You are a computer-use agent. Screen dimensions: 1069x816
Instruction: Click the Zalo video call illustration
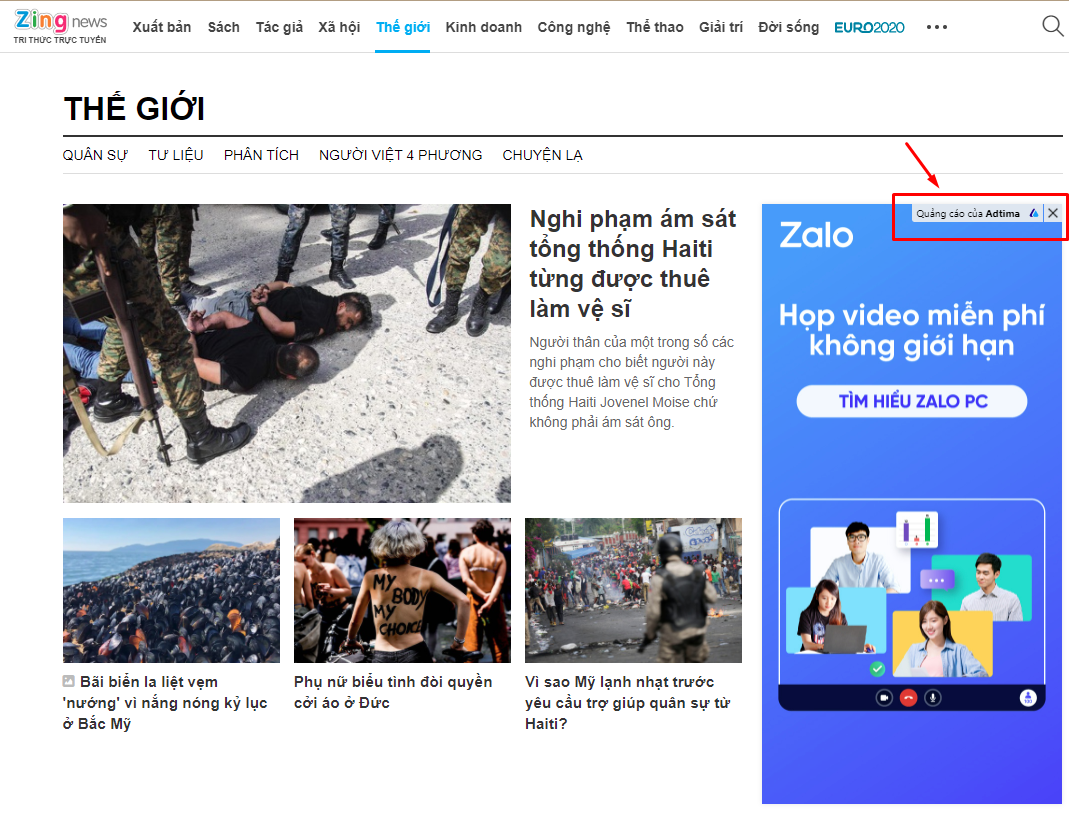click(912, 605)
